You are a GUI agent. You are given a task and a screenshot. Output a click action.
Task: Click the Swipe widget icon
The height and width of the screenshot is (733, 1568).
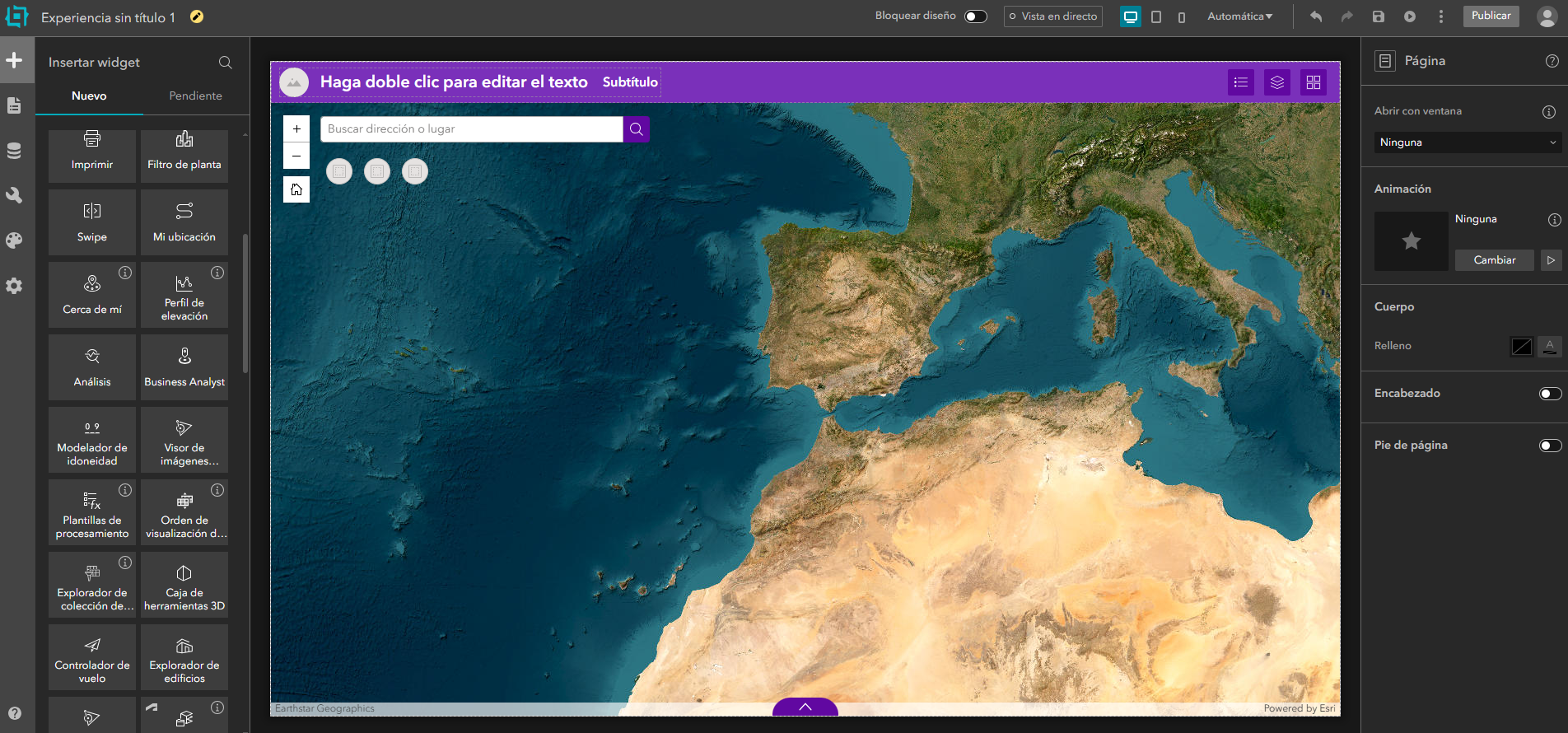[92, 212]
